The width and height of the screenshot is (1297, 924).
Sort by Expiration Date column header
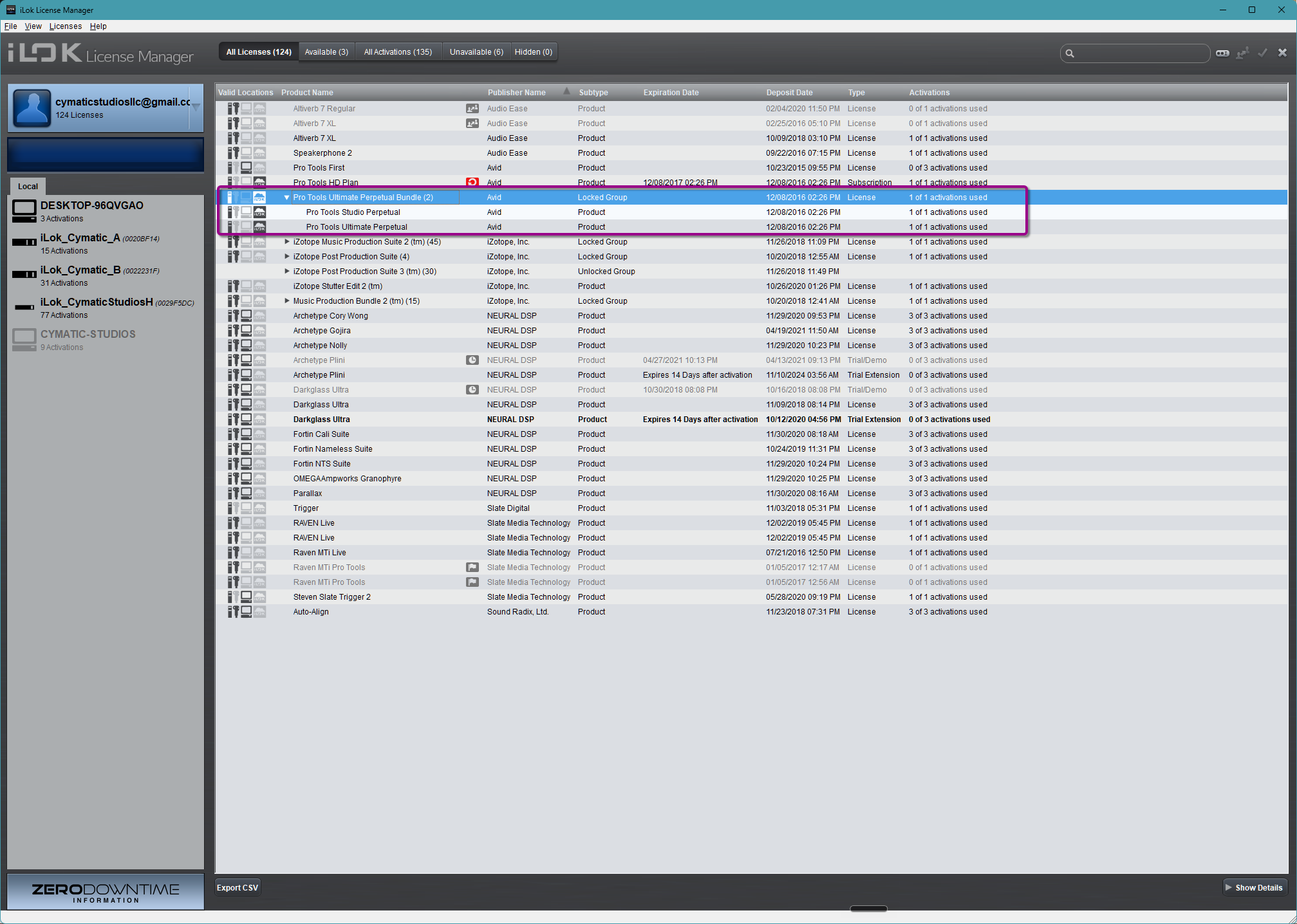[x=671, y=93]
